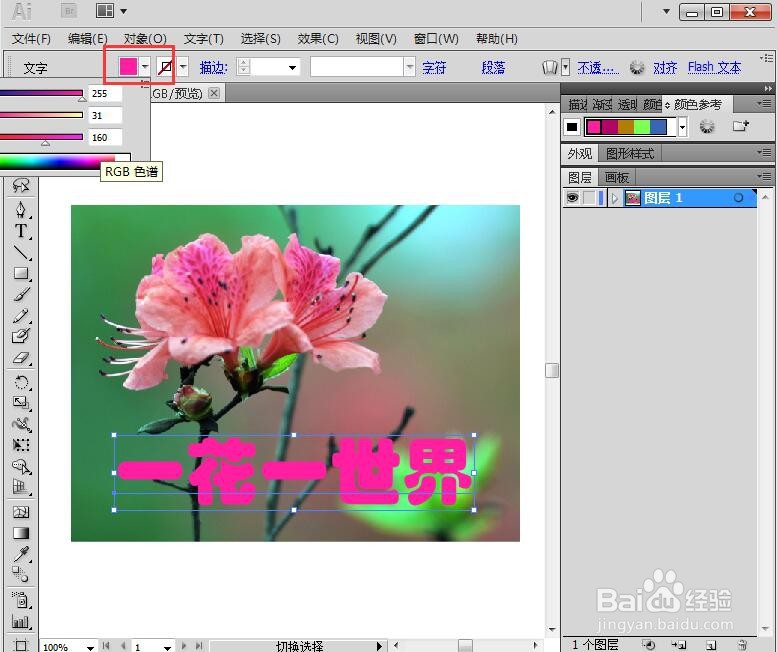This screenshot has width=778, height=652.
Task: Switch to 图形样式 tab
Action: tap(630, 153)
